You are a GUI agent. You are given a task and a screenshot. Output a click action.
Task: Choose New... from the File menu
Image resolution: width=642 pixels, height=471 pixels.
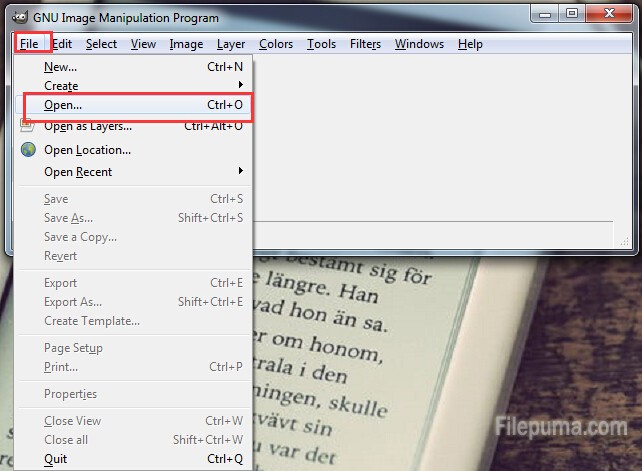click(x=61, y=67)
